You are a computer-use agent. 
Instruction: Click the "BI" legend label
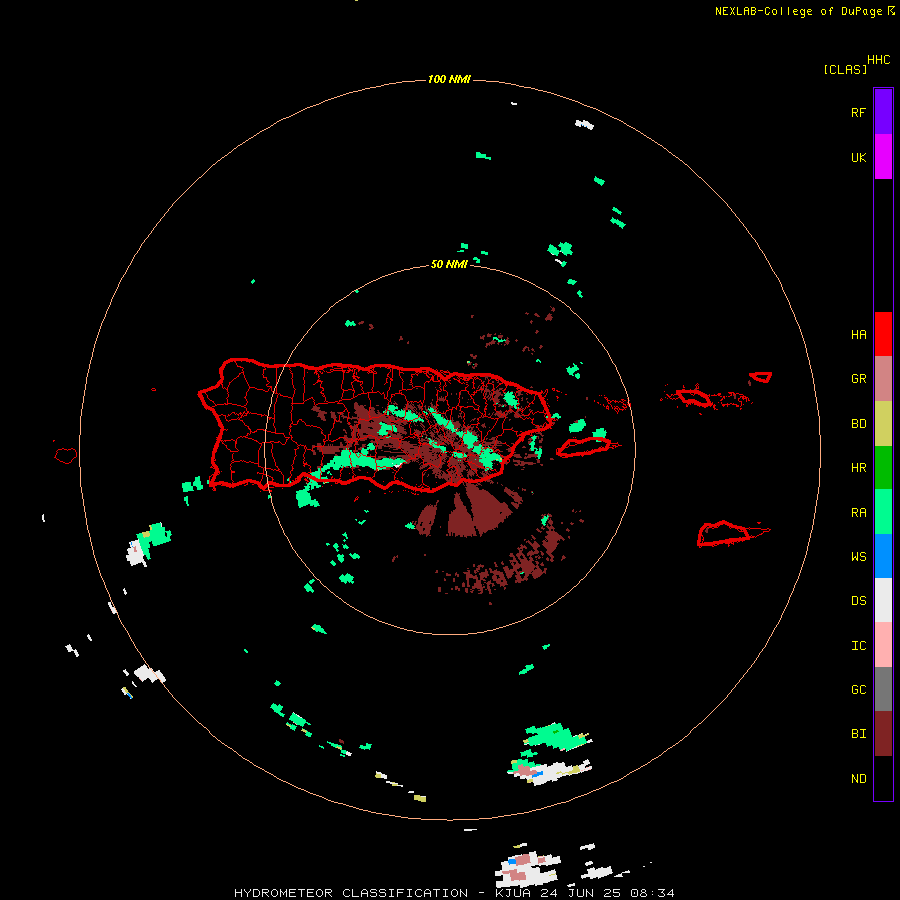(x=858, y=734)
